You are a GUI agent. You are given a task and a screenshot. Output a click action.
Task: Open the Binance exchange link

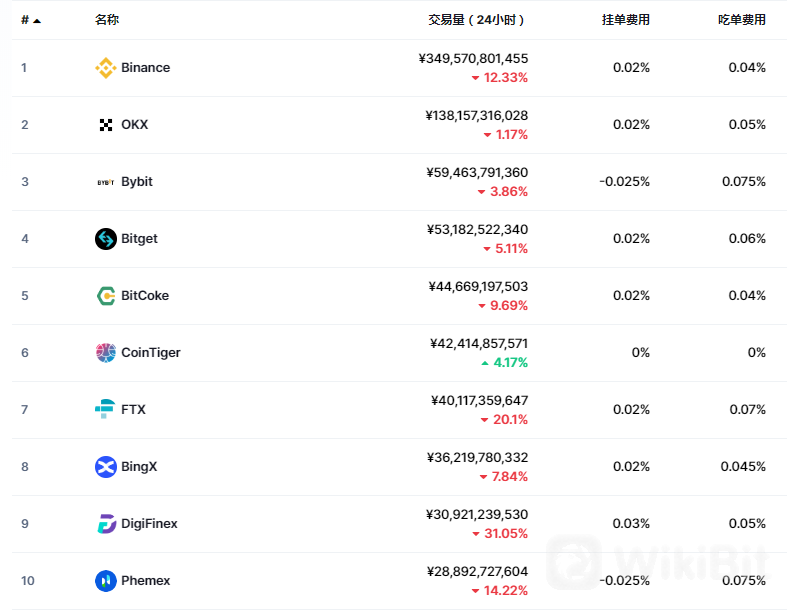pyautogui.click(x=146, y=67)
